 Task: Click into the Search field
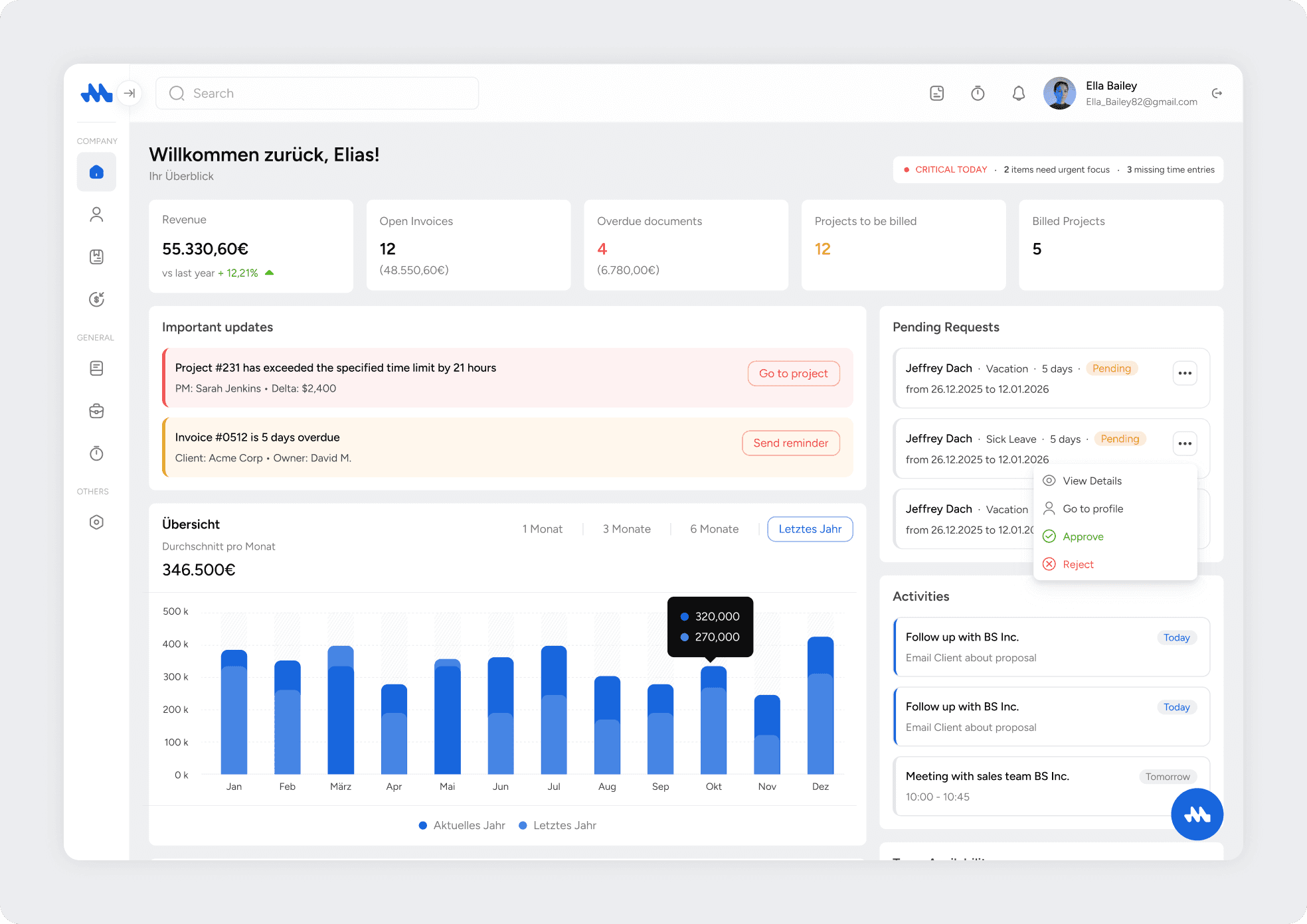coord(317,94)
